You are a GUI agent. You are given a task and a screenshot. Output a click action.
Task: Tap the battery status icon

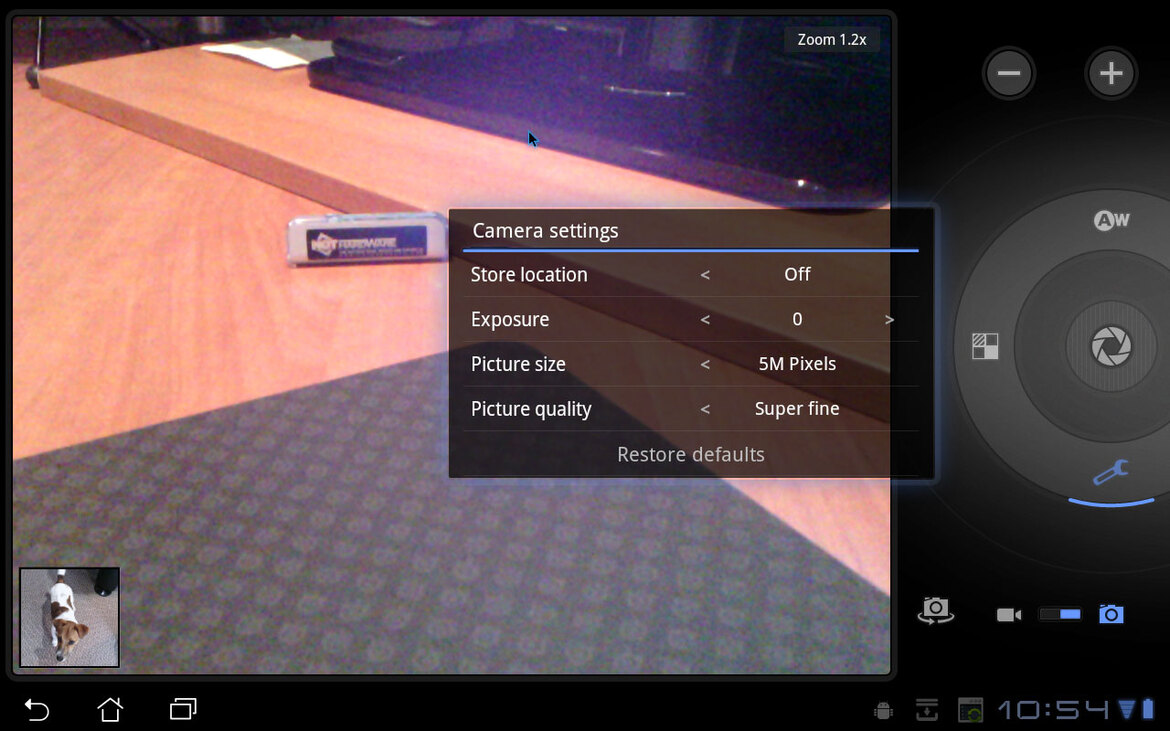tap(1148, 709)
